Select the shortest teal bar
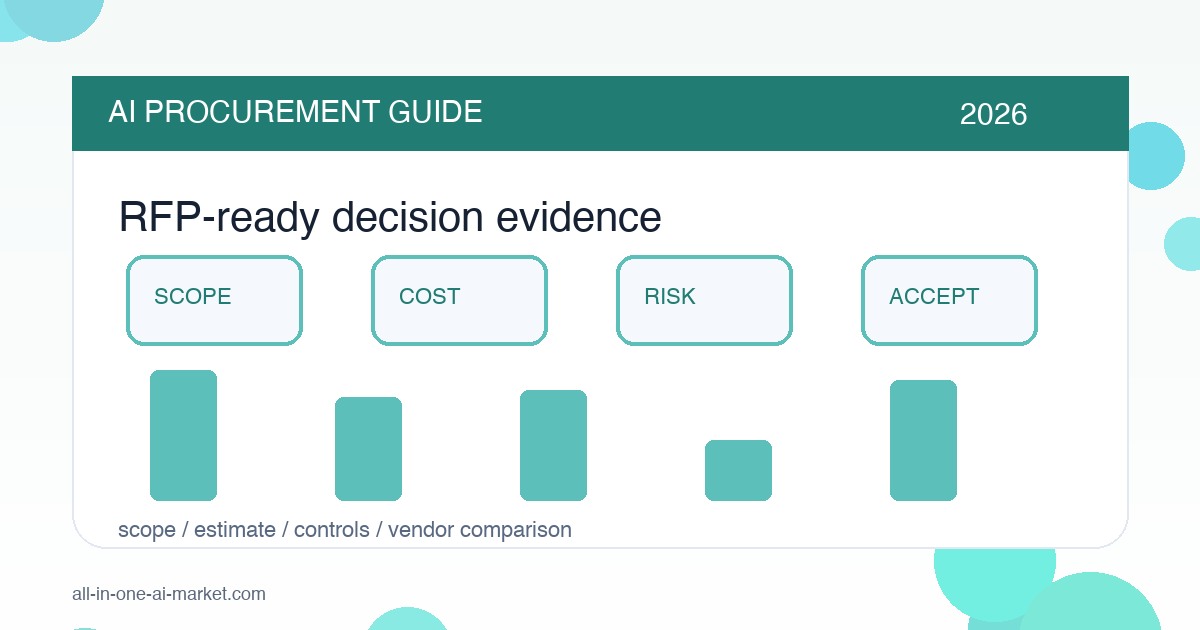Screen dimensions: 1200x630 738,470
